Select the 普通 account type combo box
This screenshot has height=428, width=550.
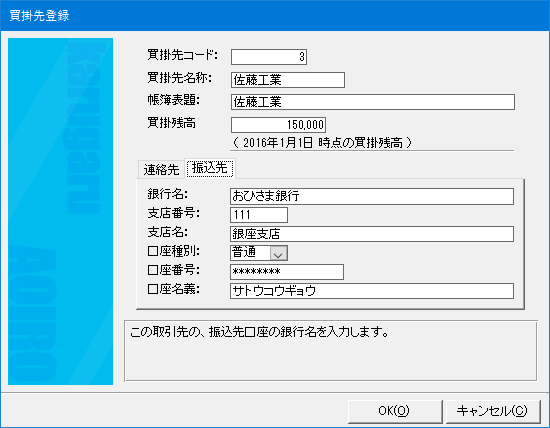[259, 253]
